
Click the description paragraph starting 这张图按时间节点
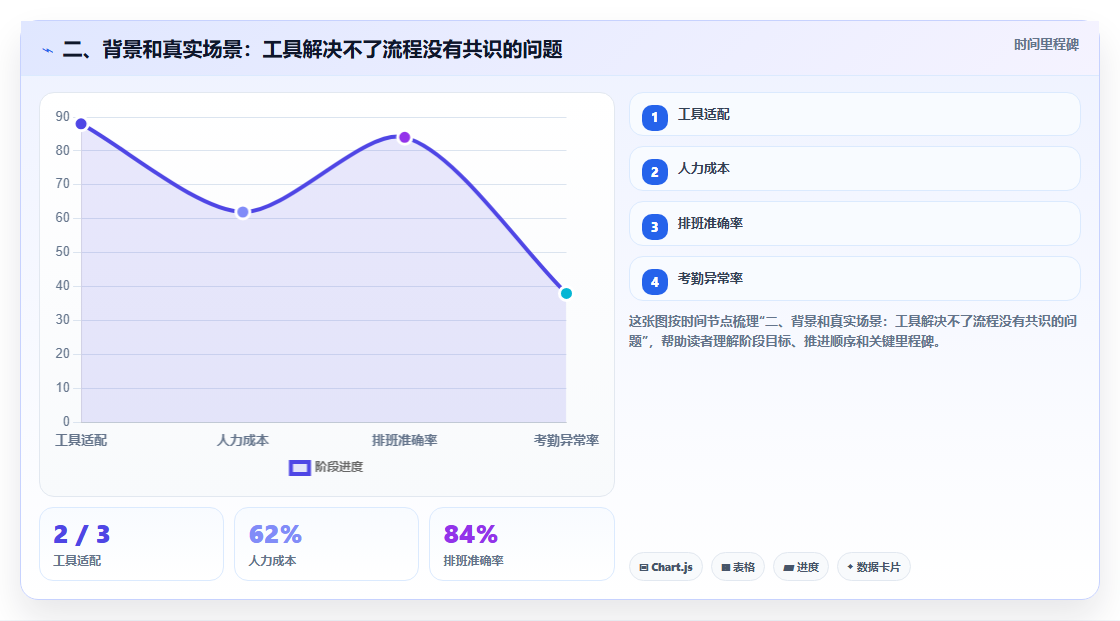[x=853, y=331]
